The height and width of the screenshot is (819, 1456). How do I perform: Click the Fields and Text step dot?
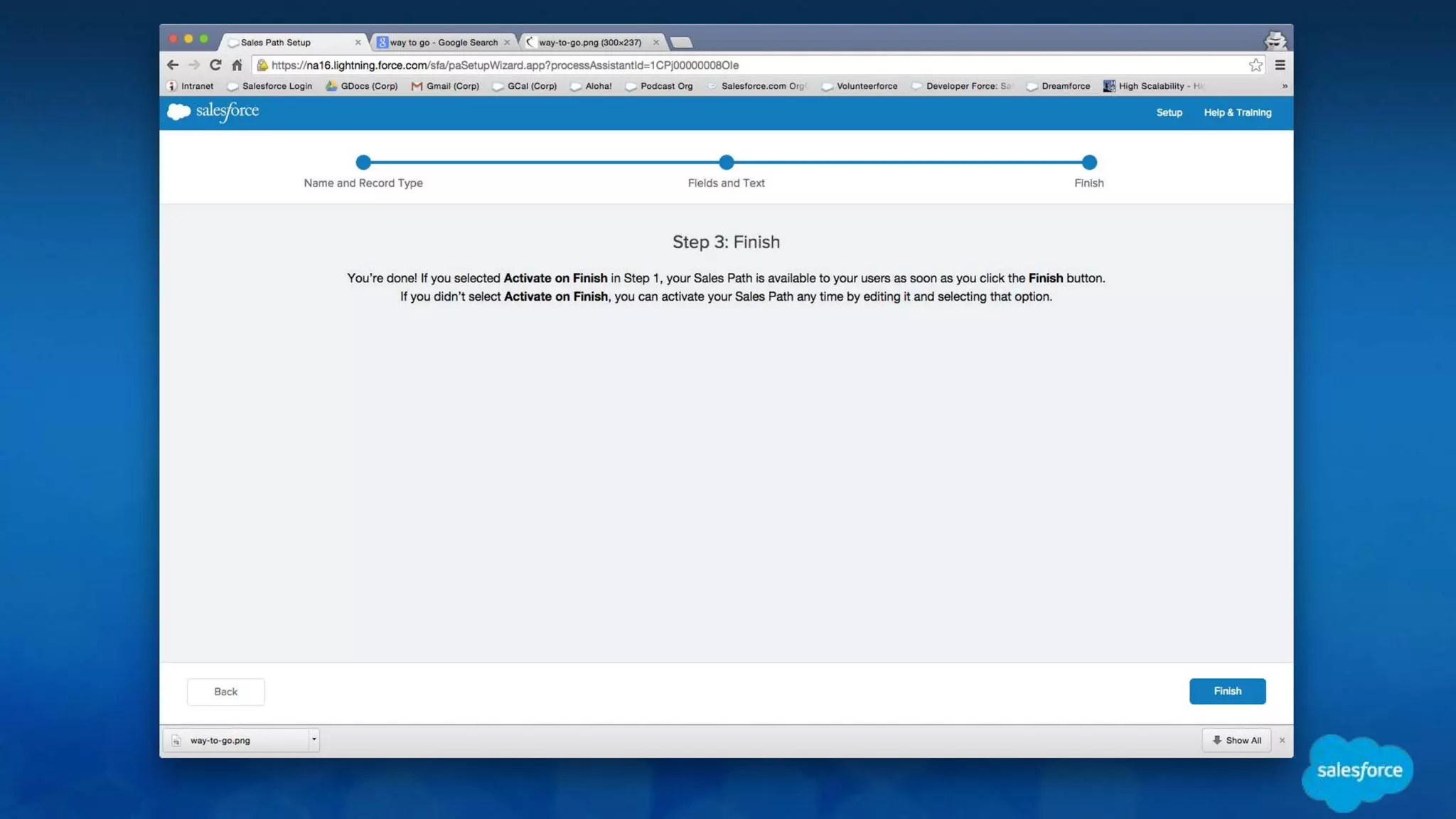(x=726, y=162)
